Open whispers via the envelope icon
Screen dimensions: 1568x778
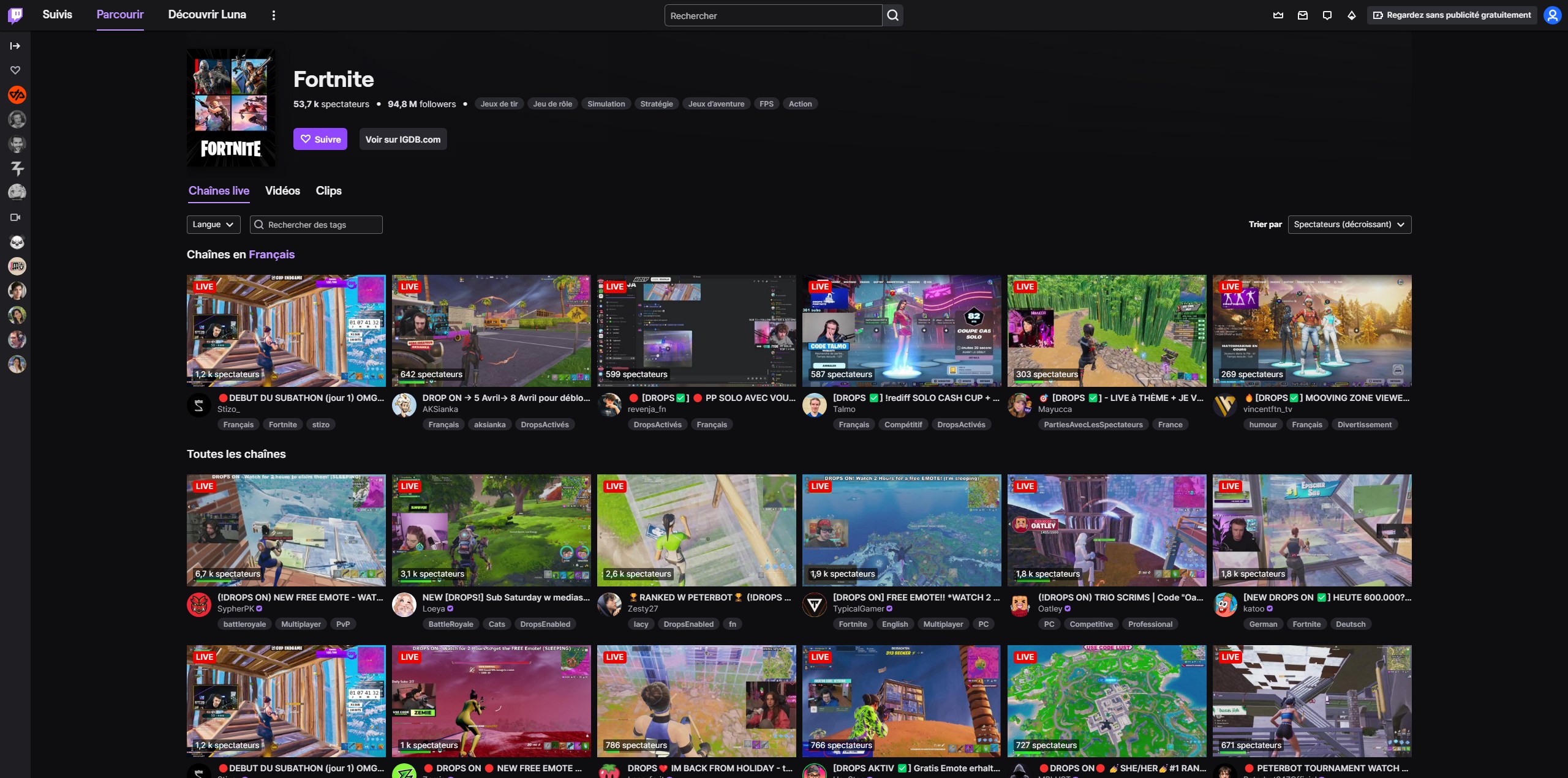[1302, 15]
